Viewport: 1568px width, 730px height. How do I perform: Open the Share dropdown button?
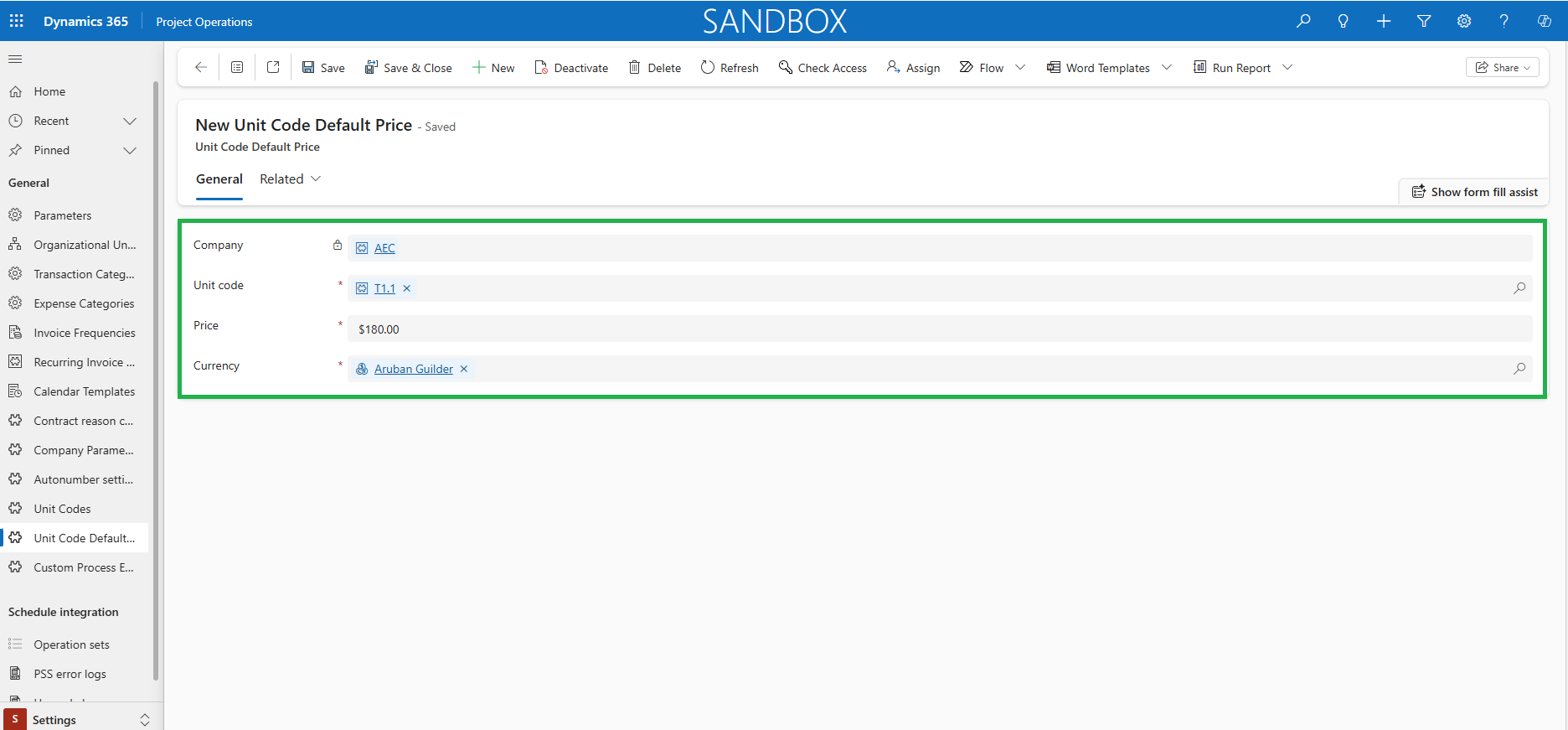pos(1503,68)
